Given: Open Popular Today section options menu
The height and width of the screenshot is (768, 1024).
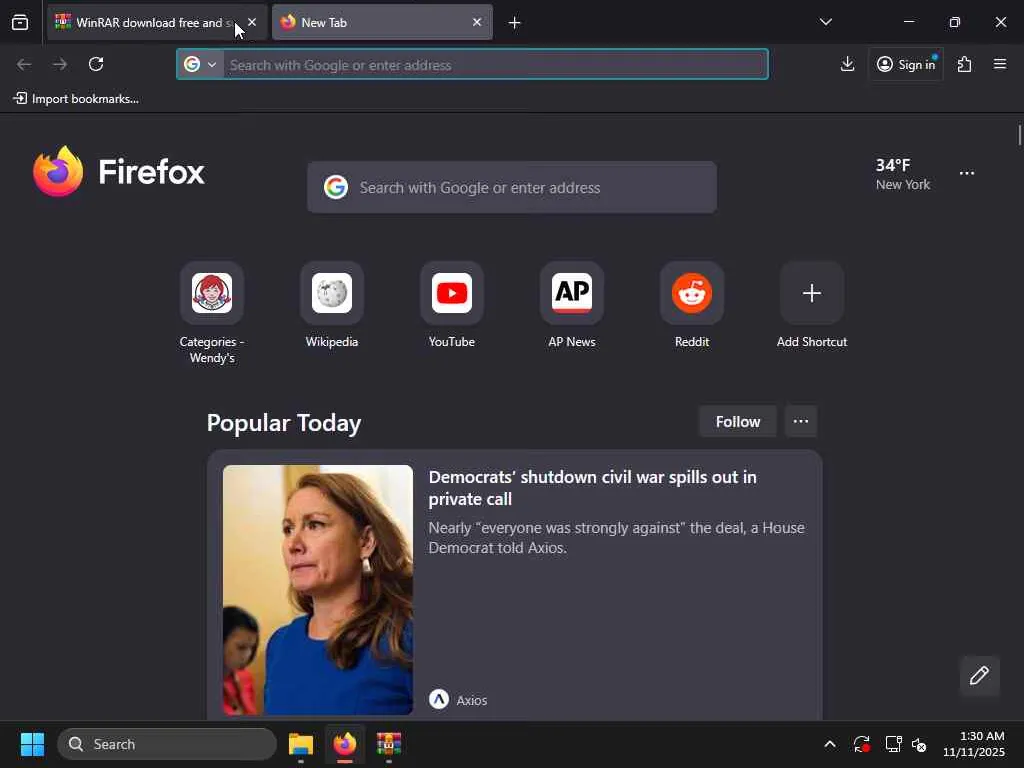Looking at the screenshot, I should click(801, 422).
